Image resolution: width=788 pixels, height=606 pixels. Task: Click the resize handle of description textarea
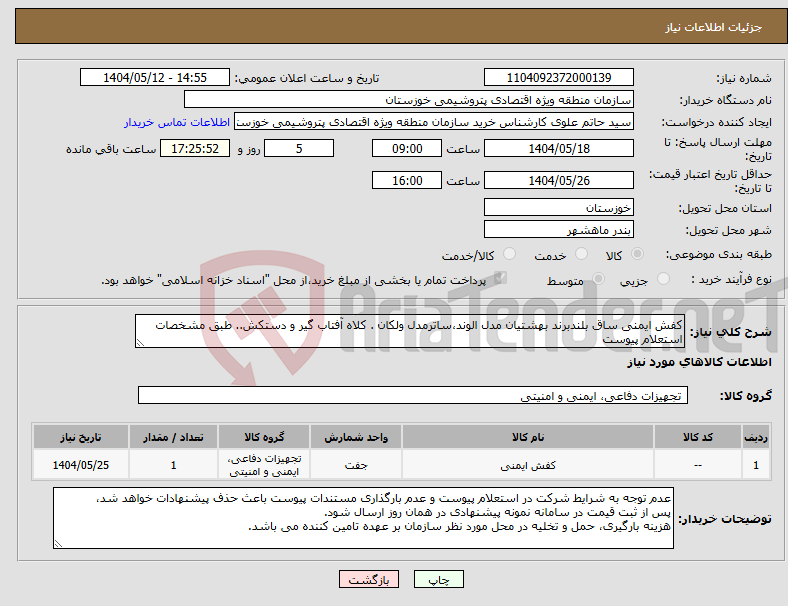coord(140,343)
